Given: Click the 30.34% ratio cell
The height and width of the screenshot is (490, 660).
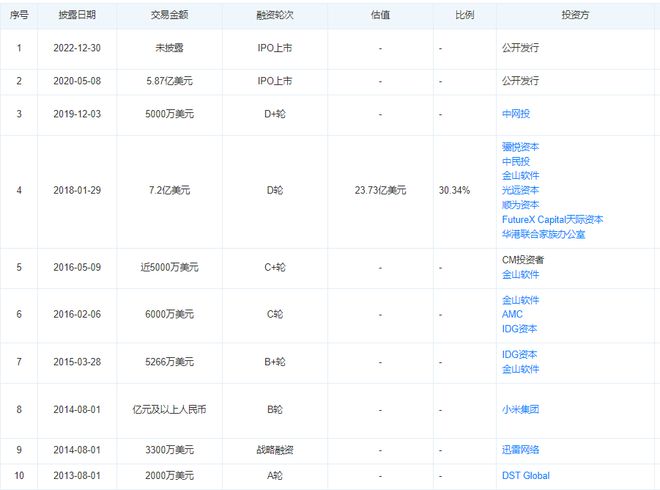Looking at the screenshot, I should pos(454,190).
